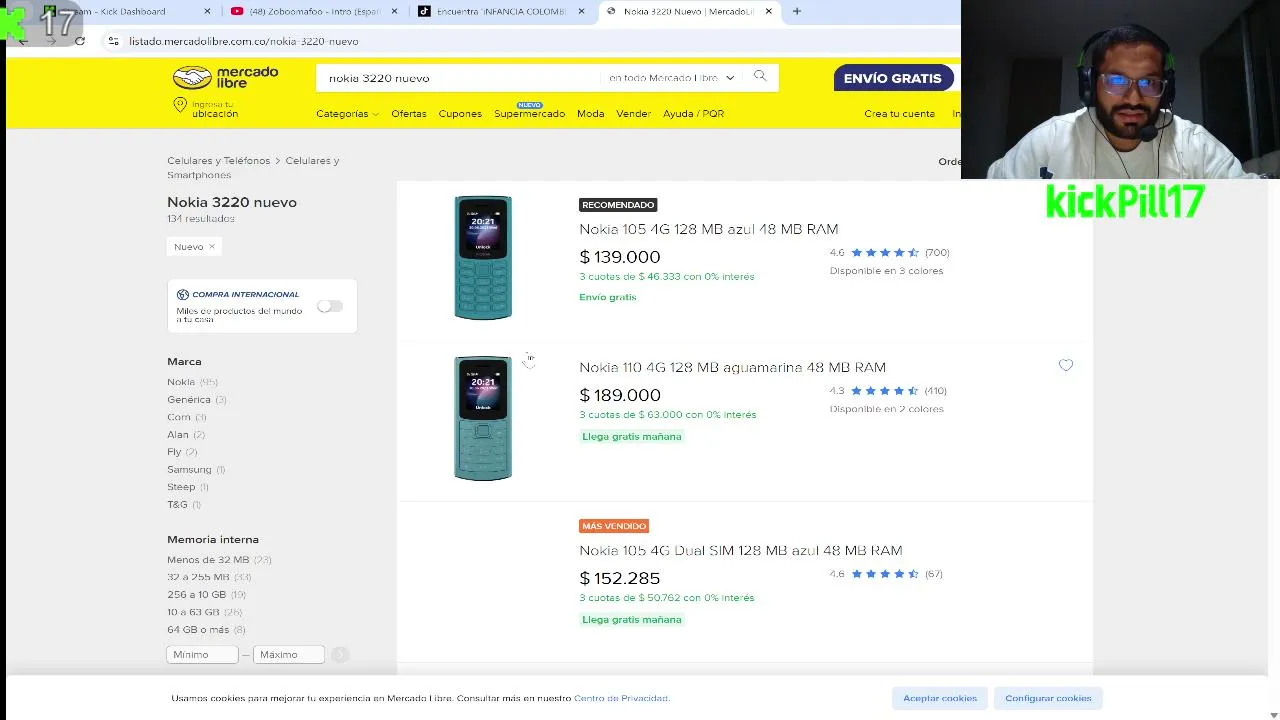Filter by brand Alan
1280x720 pixels.
coord(186,435)
